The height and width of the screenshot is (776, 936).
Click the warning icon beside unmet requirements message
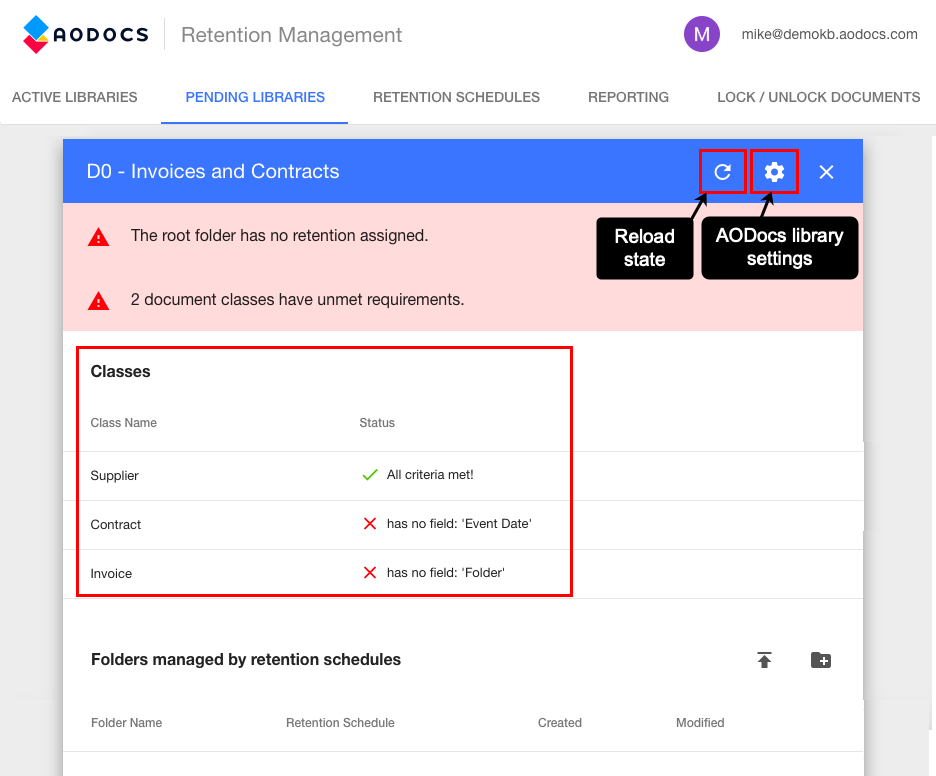98,299
